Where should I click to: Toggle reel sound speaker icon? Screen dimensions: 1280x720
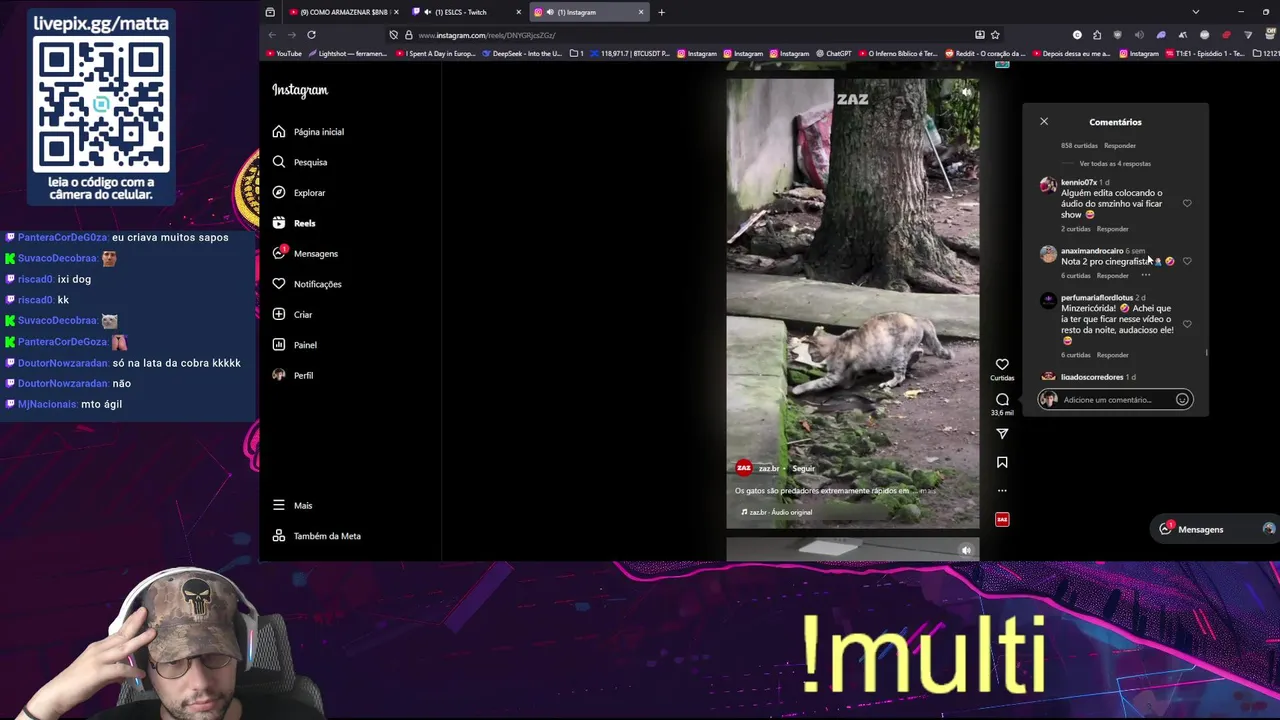coord(966,92)
